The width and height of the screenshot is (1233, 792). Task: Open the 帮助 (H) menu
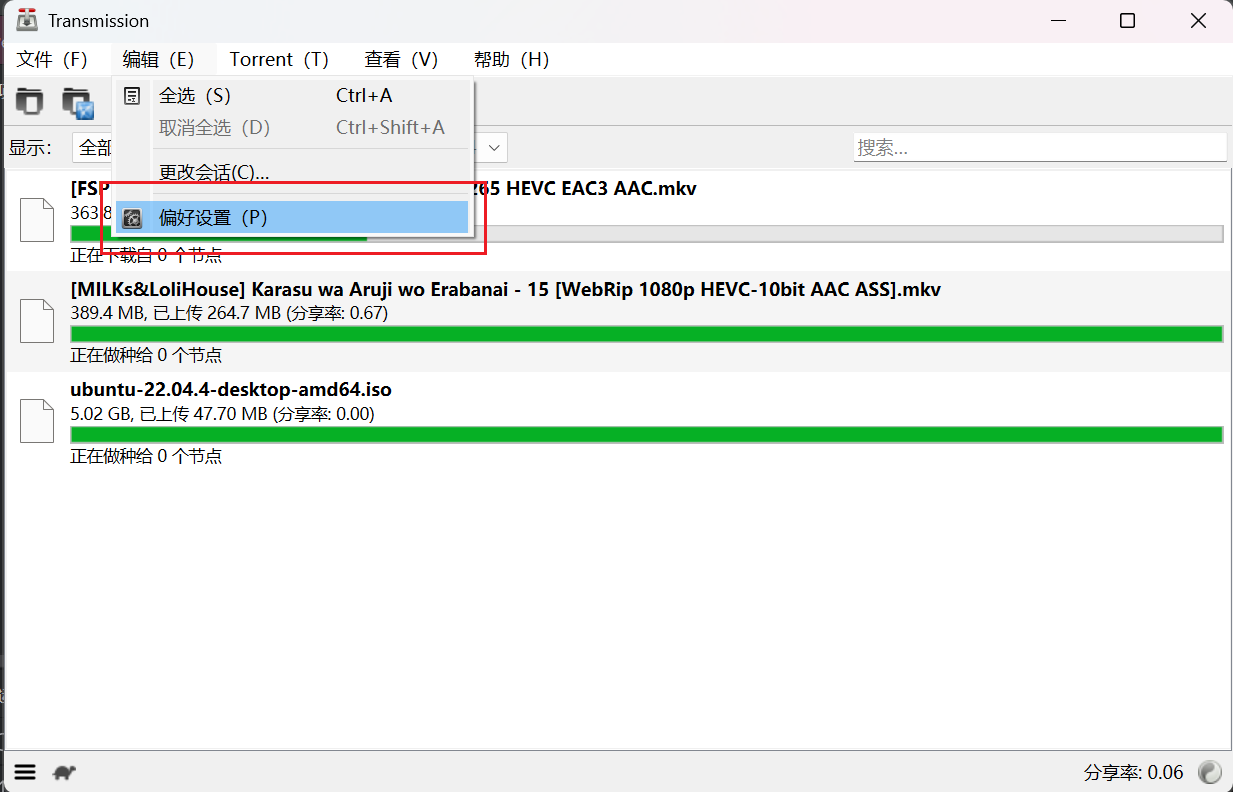click(511, 60)
